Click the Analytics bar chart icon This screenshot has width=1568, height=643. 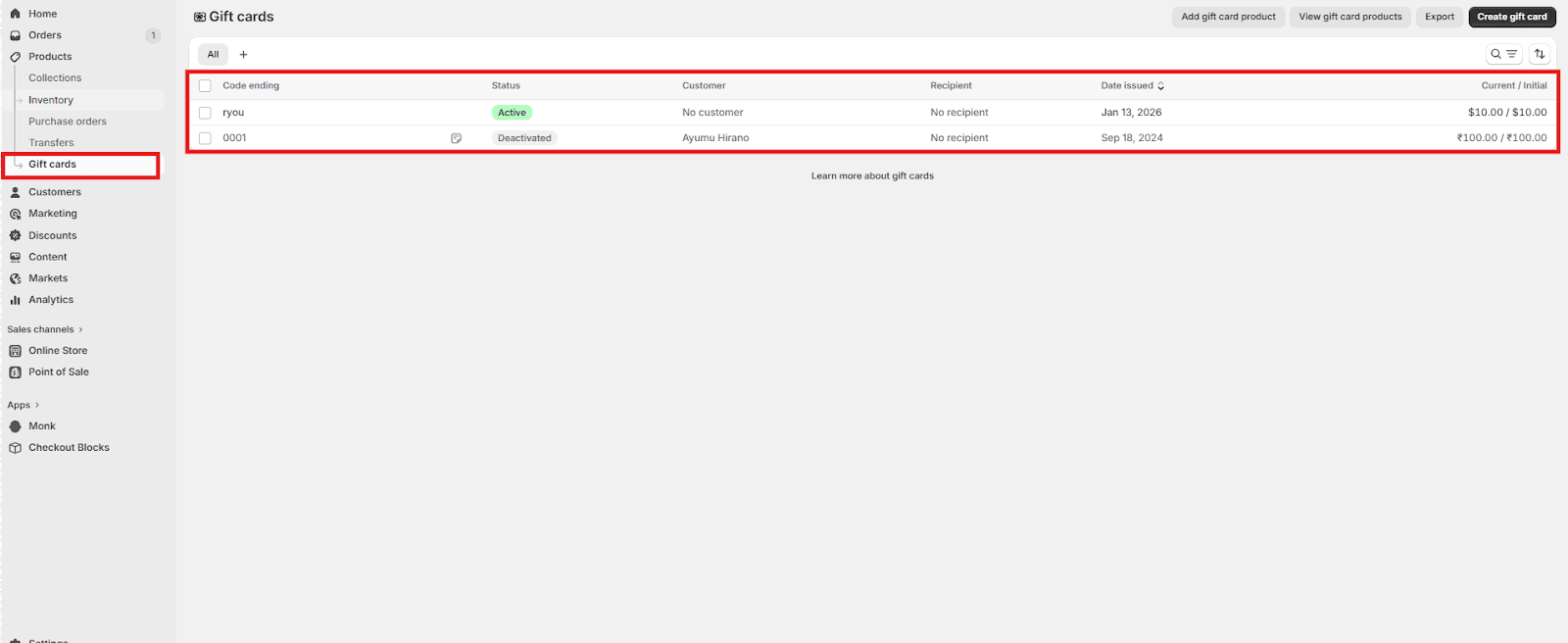click(15, 300)
